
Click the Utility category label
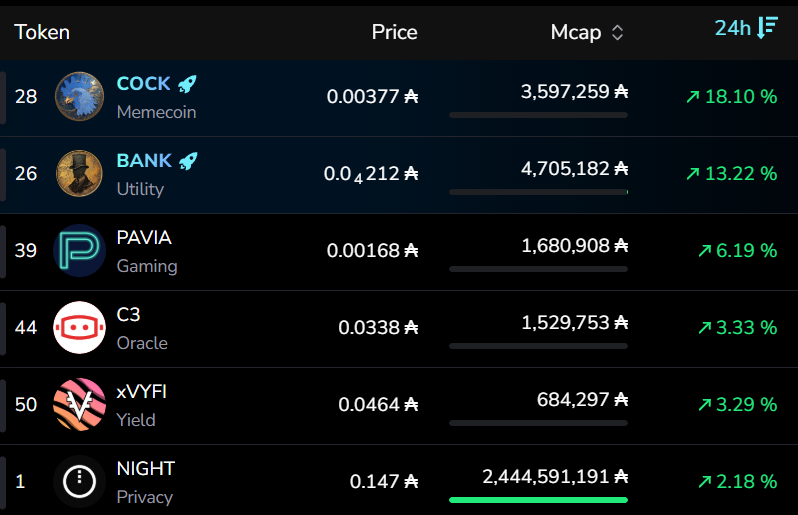(x=140, y=189)
